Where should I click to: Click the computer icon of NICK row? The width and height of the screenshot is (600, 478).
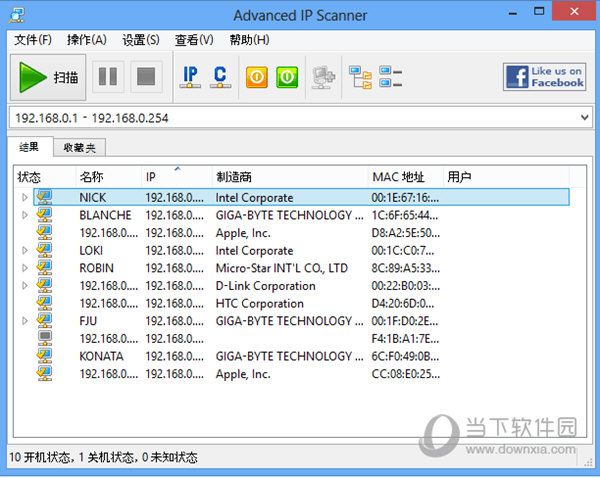pyautogui.click(x=44, y=197)
